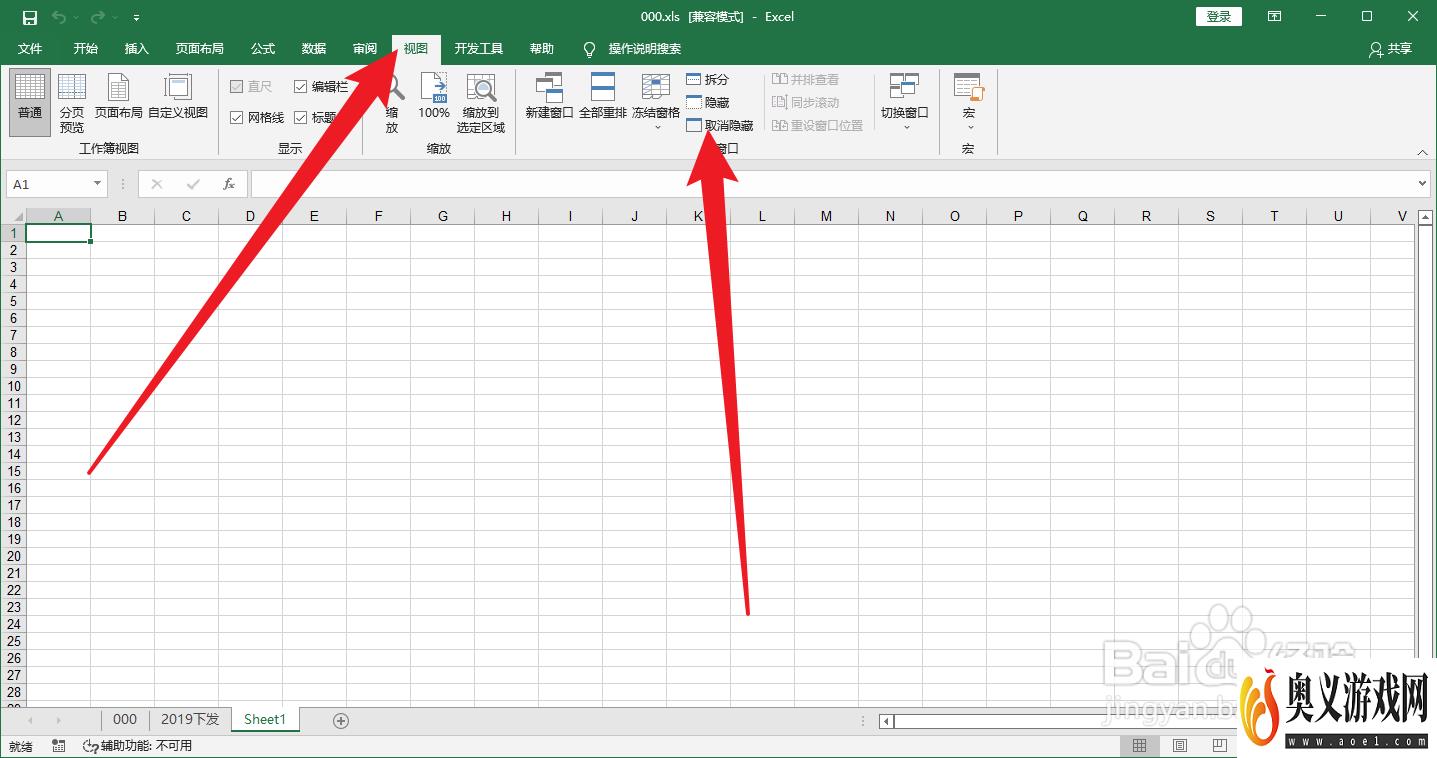The image size is (1437, 758).
Task: Click inside the formula bar input
Action: pyautogui.click(x=834, y=184)
